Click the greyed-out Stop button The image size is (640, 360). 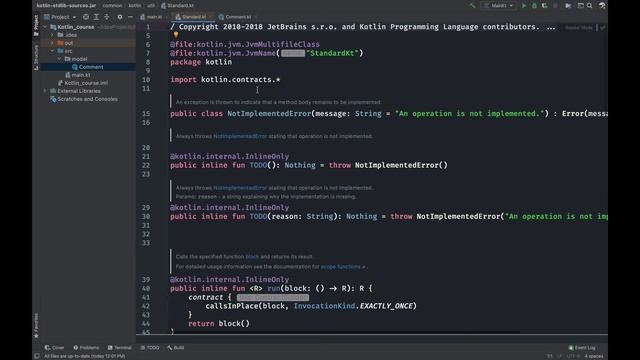[555, 6]
